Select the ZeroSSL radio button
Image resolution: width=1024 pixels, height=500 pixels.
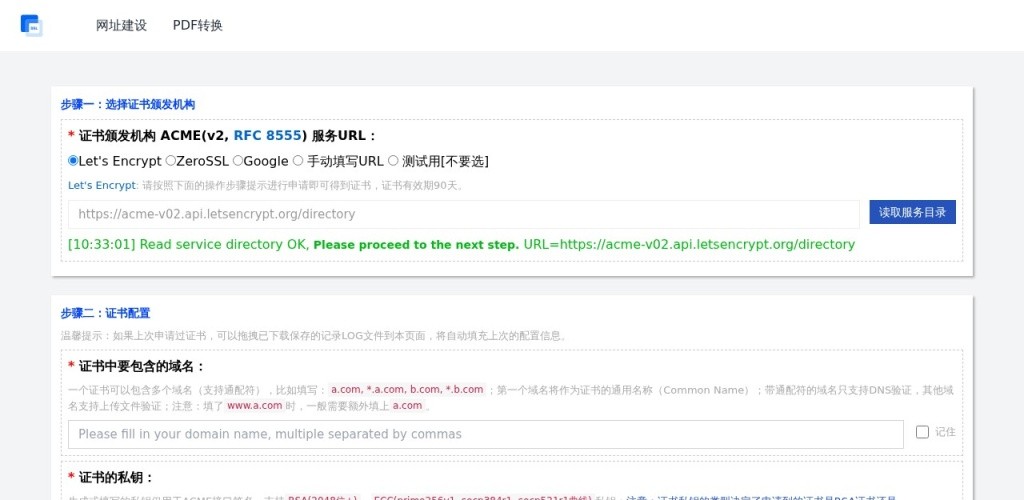[x=171, y=161]
